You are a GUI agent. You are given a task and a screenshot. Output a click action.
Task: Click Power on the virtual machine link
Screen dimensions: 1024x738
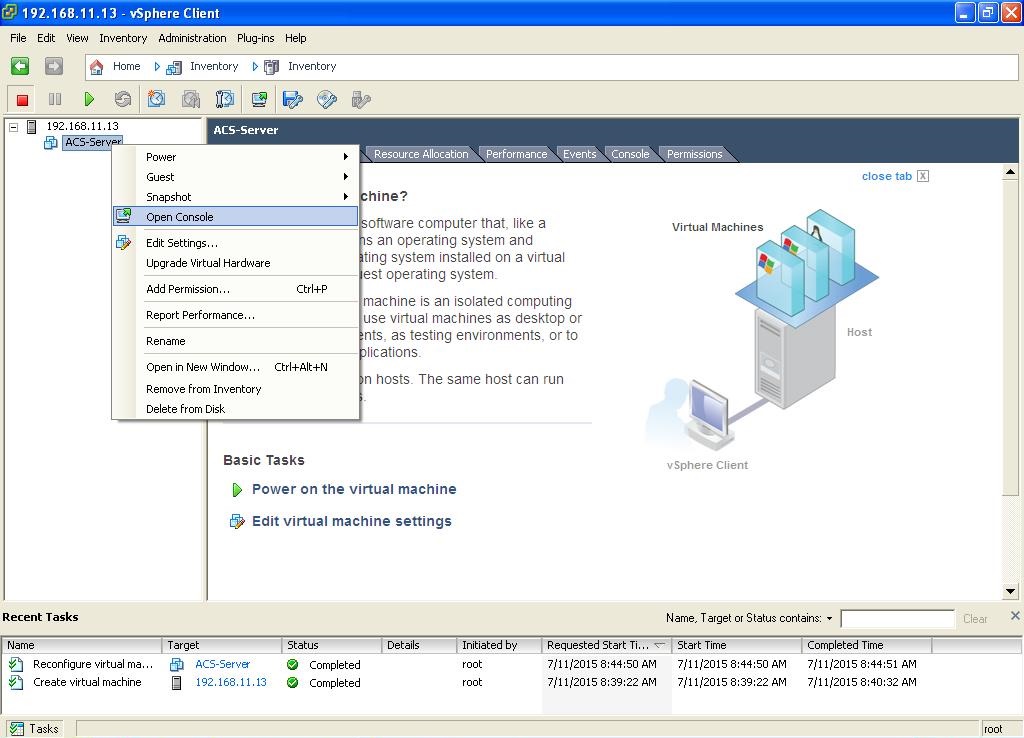[353, 489]
